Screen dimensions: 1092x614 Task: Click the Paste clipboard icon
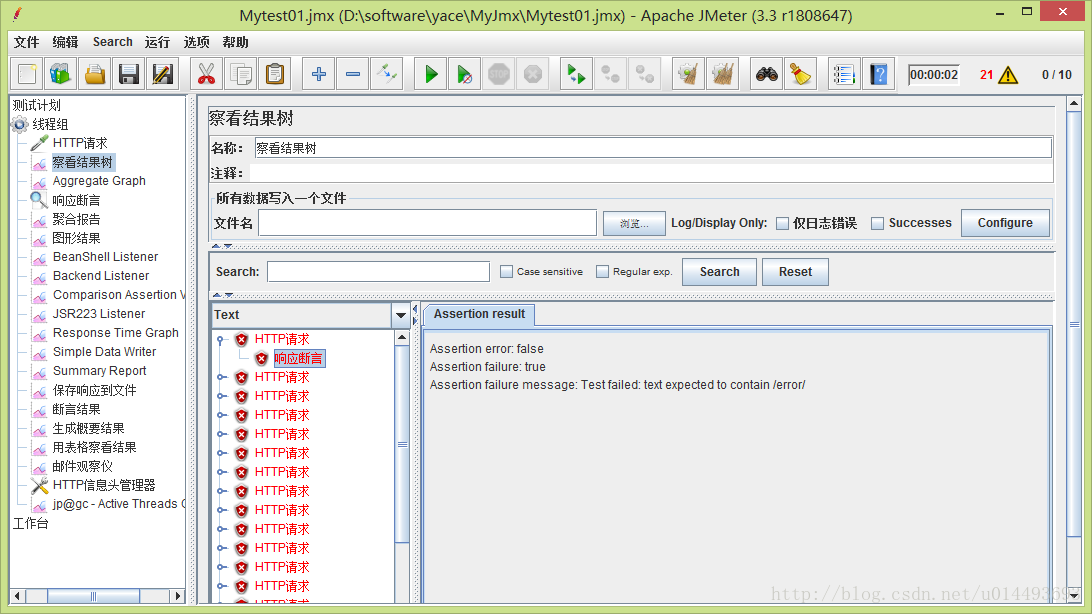coord(275,74)
